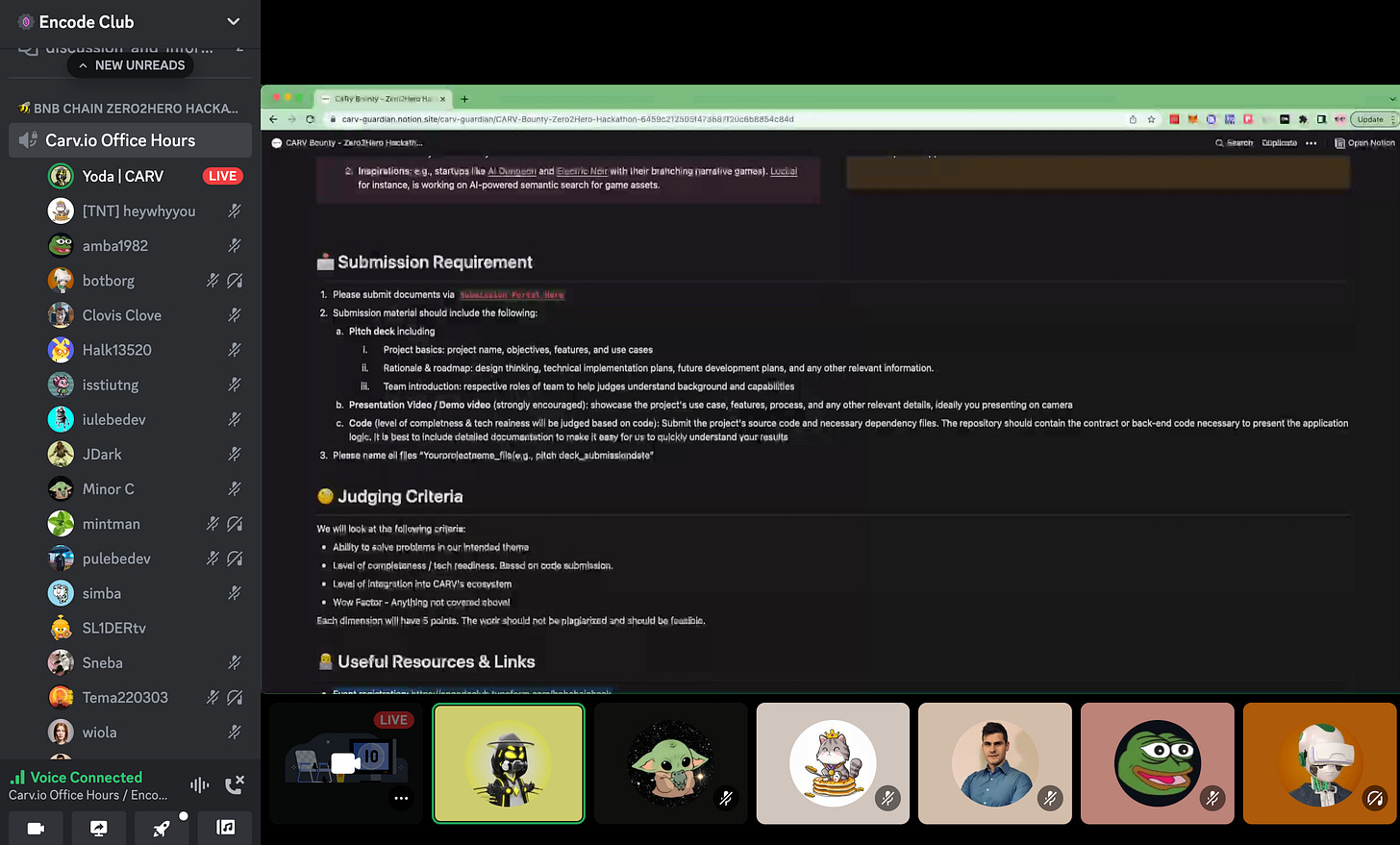Turn on camera in voice panel
The height and width of the screenshot is (845, 1400).
(36, 828)
